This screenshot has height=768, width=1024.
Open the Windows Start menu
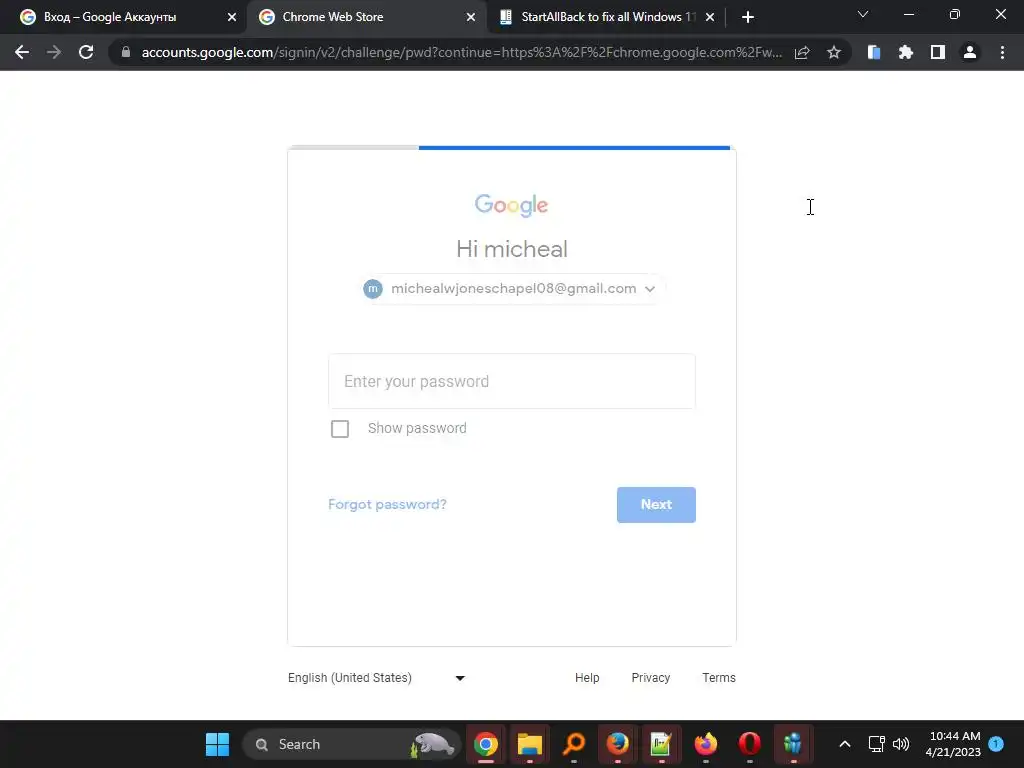pos(217,744)
